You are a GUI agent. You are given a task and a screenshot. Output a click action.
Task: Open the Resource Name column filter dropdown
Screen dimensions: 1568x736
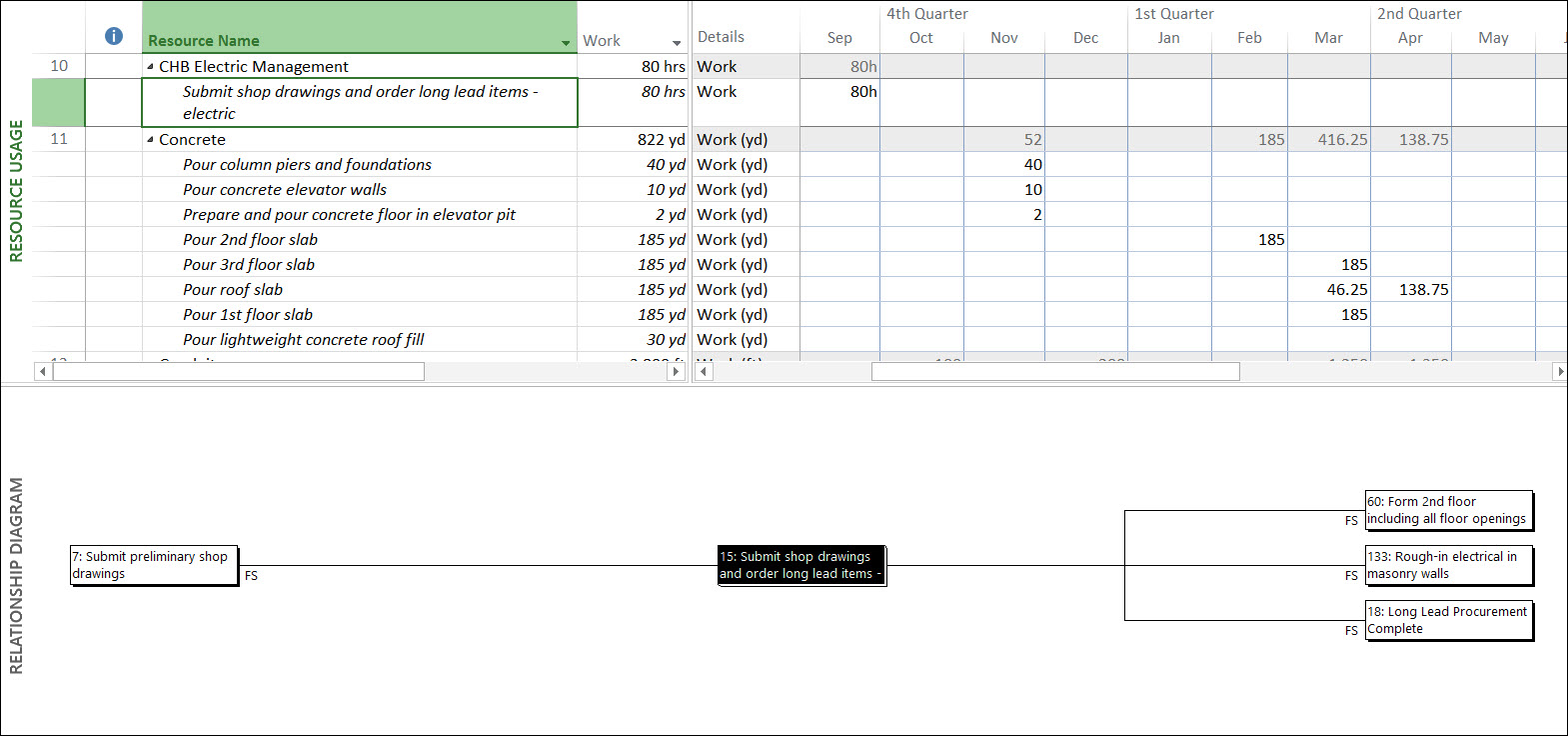tap(566, 43)
